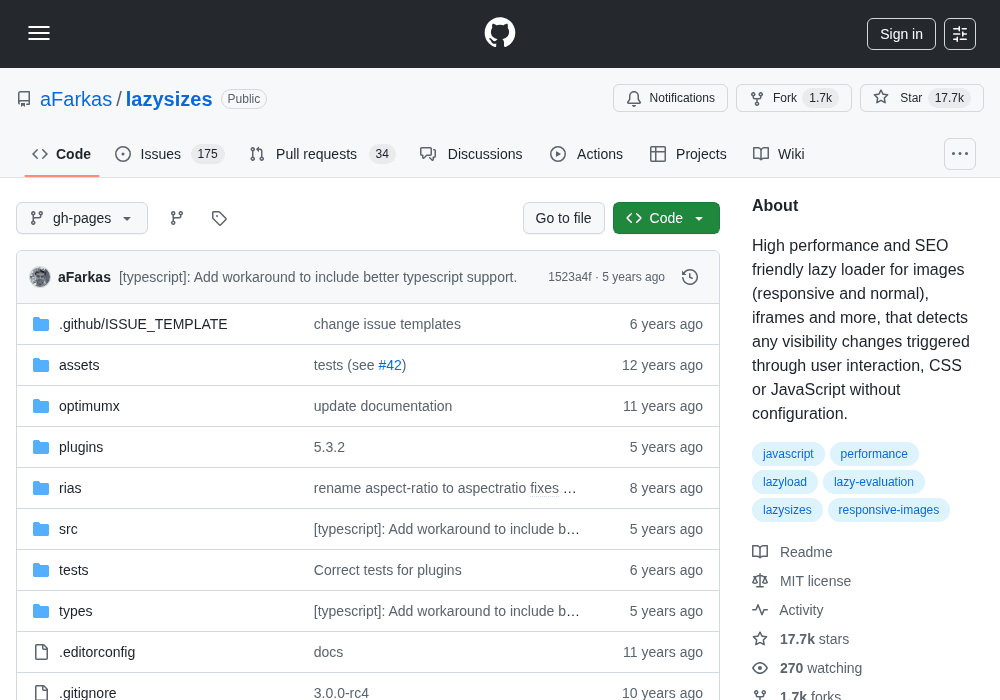Expand the additional navigation options ellipsis
This screenshot has height=700, width=1000.
(x=960, y=154)
